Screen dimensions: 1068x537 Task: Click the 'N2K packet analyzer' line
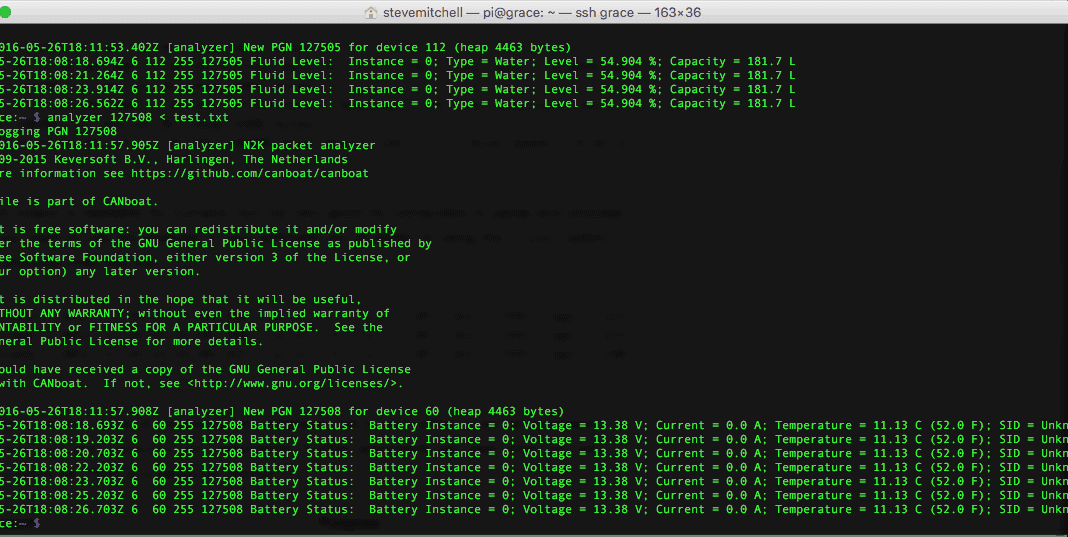188,145
